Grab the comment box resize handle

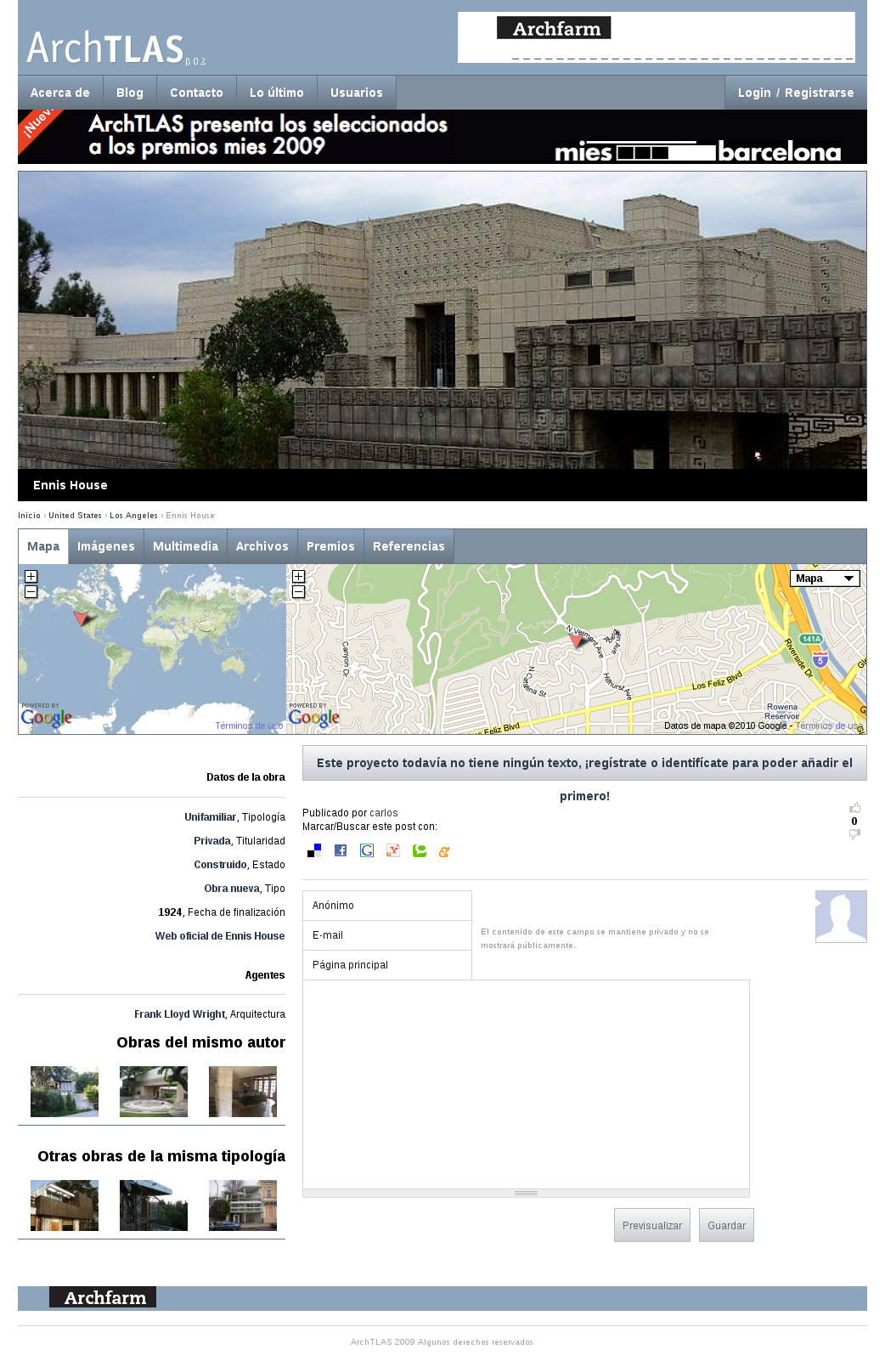pos(526,1193)
